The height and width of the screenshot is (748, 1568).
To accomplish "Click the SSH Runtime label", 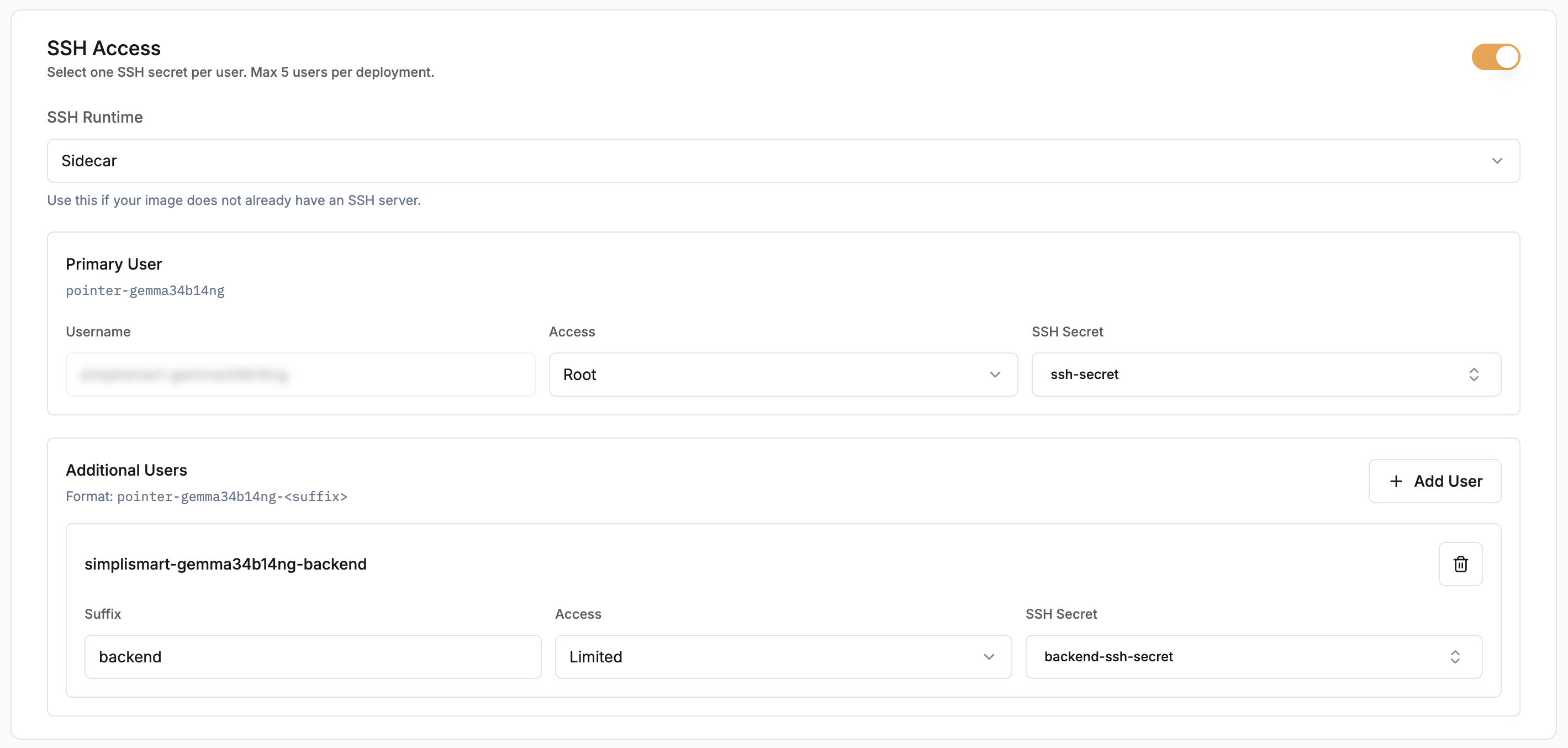I will (x=95, y=117).
